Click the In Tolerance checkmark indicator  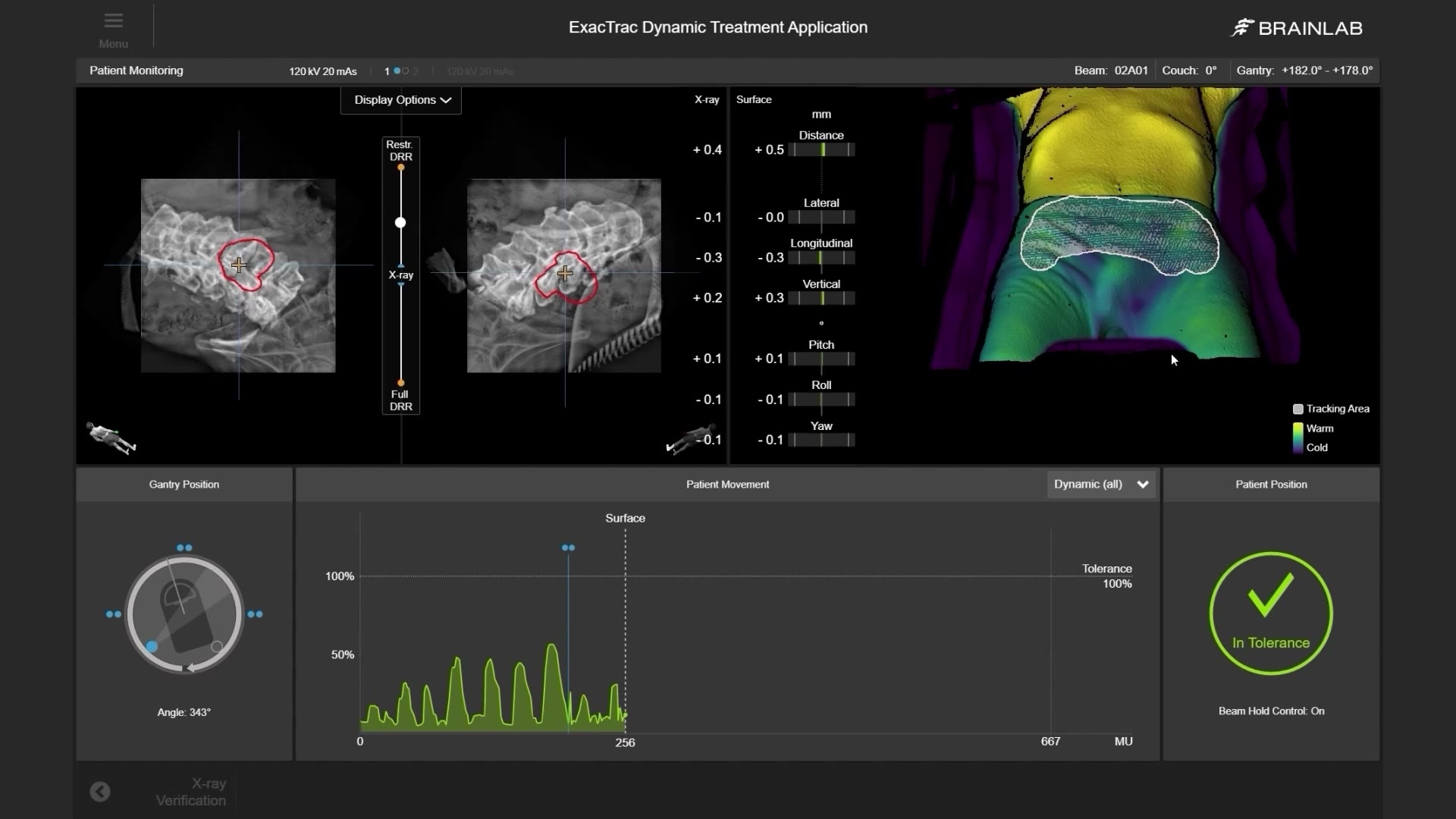point(1271,613)
